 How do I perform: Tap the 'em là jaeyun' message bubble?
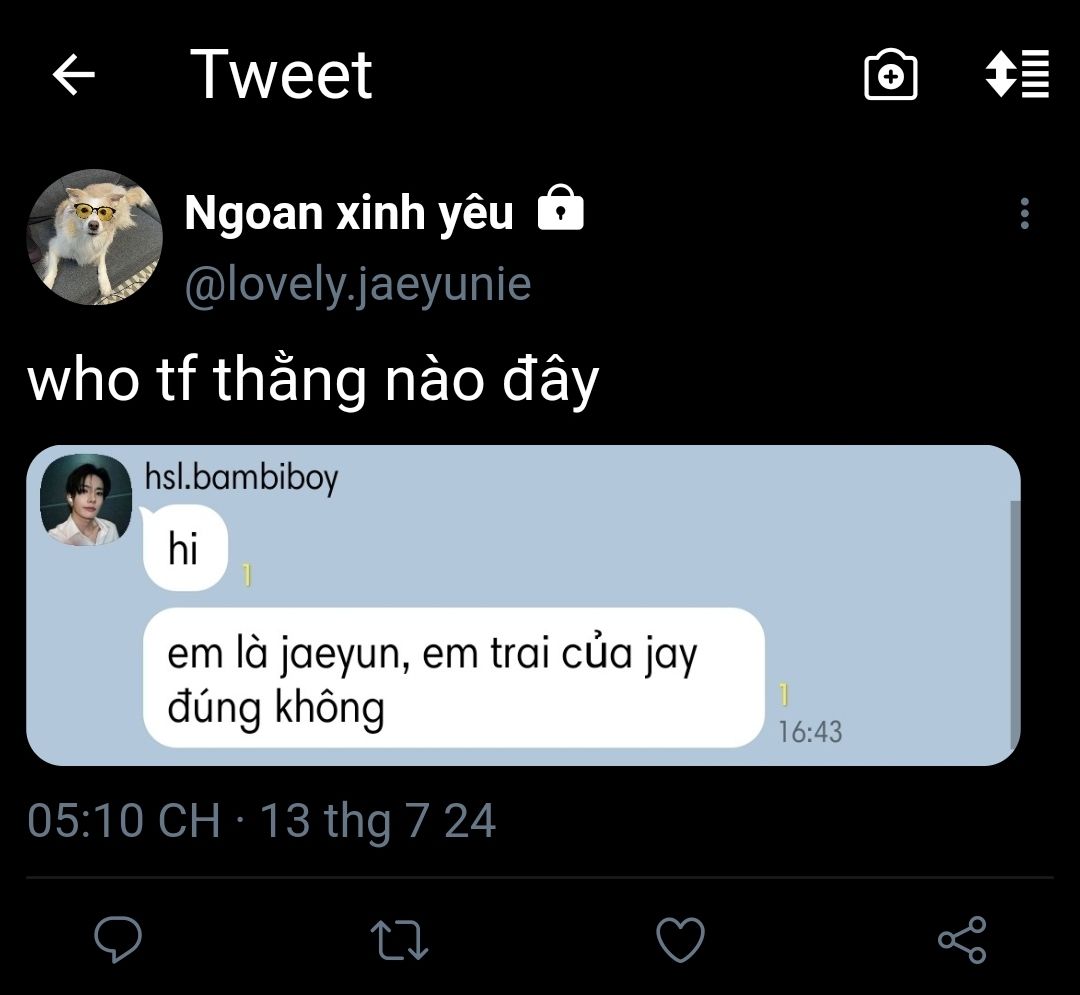(454, 678)
